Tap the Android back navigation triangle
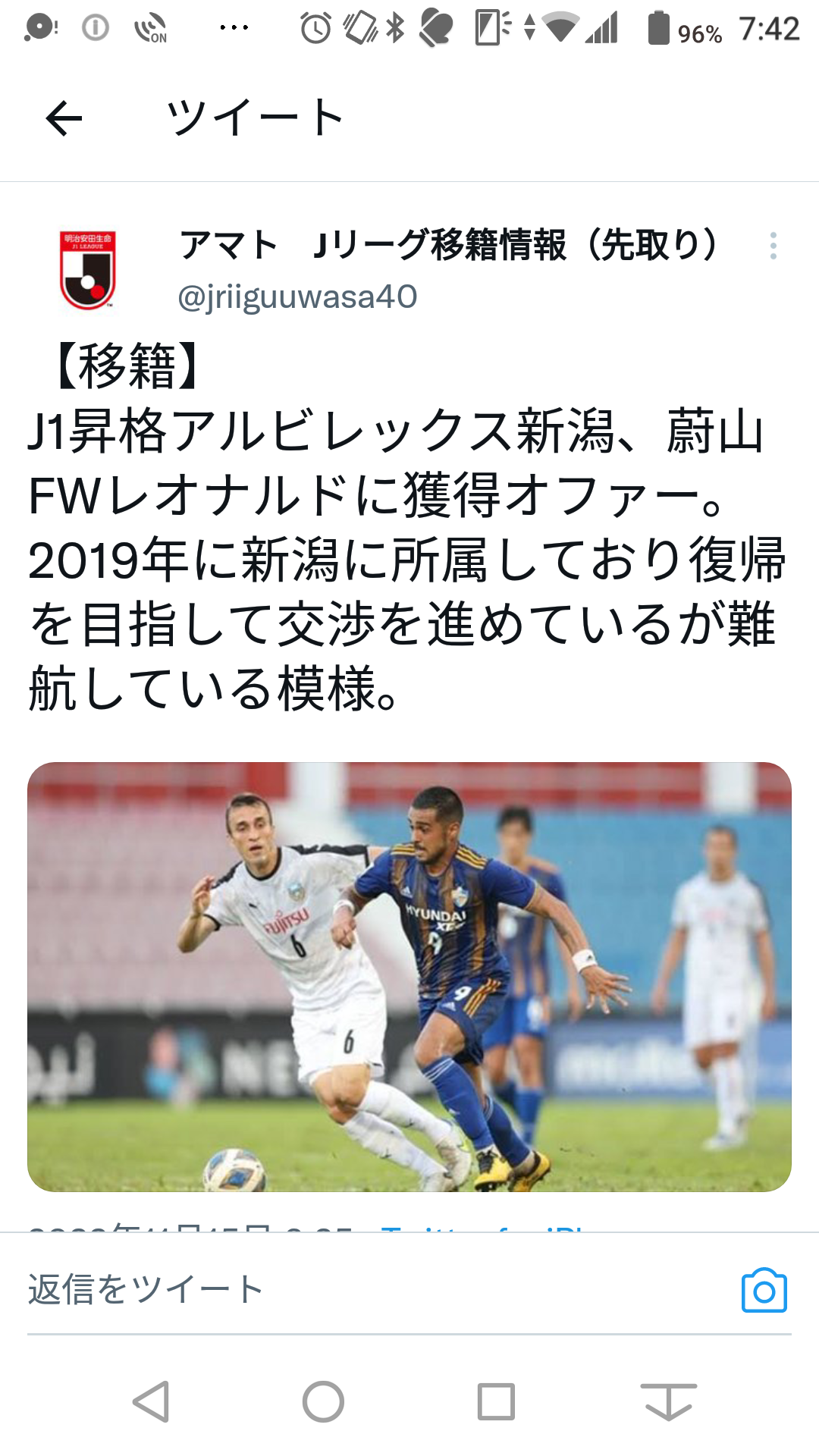Screen dimensions: 819x1456 click(151, 1401)
